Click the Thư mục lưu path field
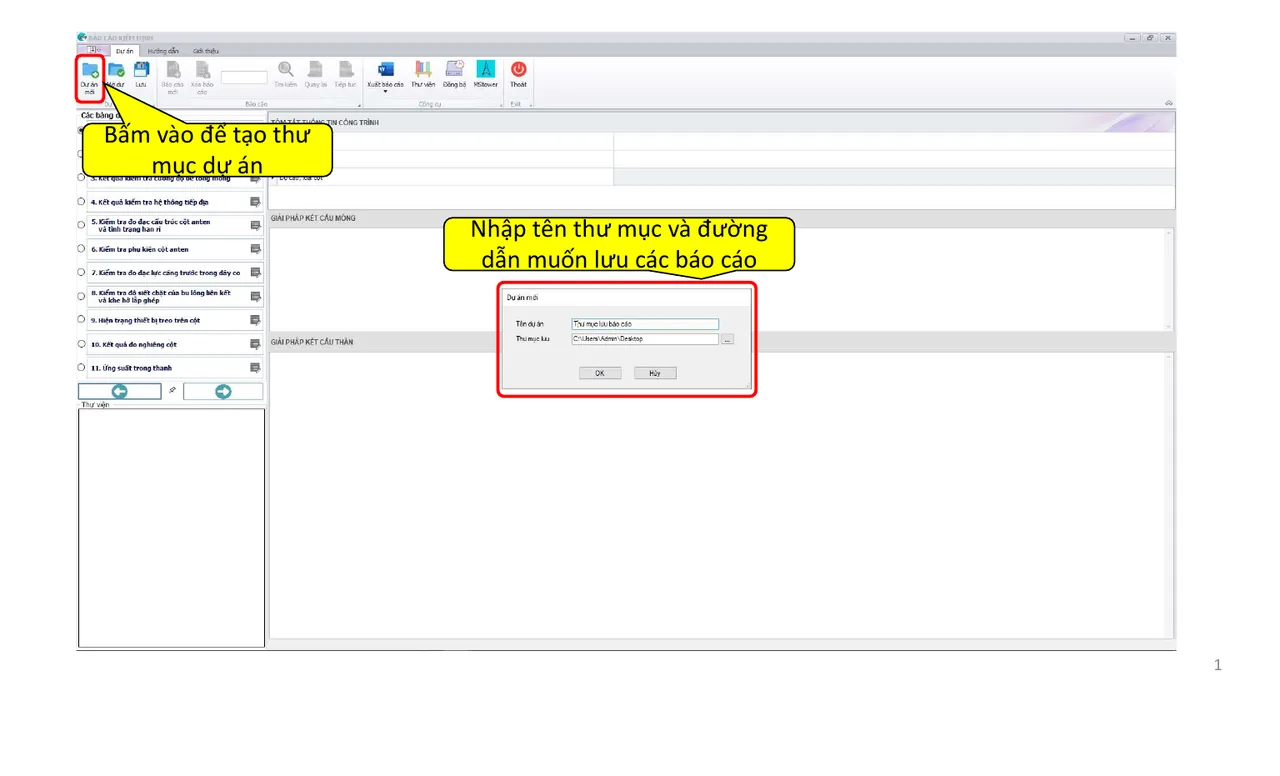The height and width of the screenshot is (776, 1280). click(x=645, y=339)
